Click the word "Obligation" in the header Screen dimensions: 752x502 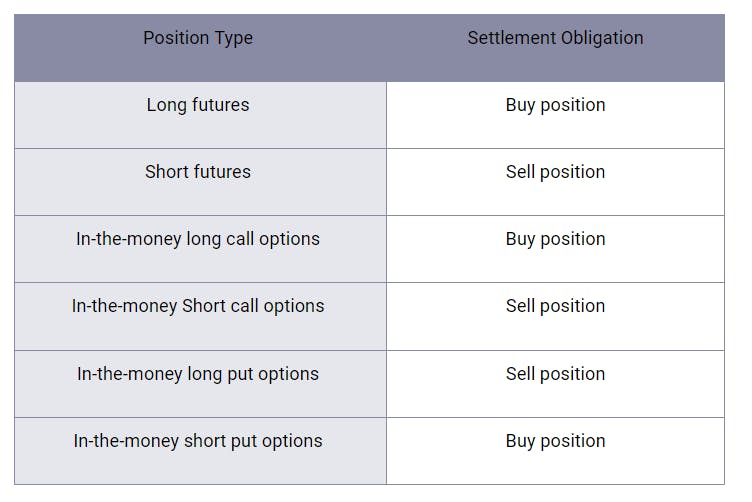coord(602,39)
